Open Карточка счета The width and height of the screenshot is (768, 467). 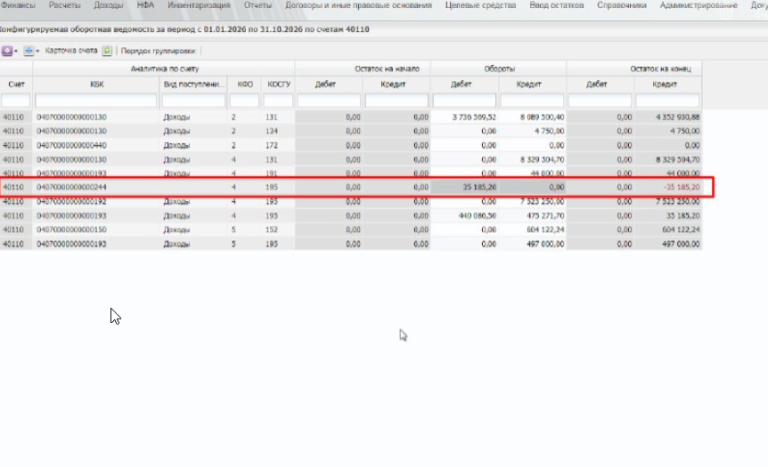tap(71, 50)
